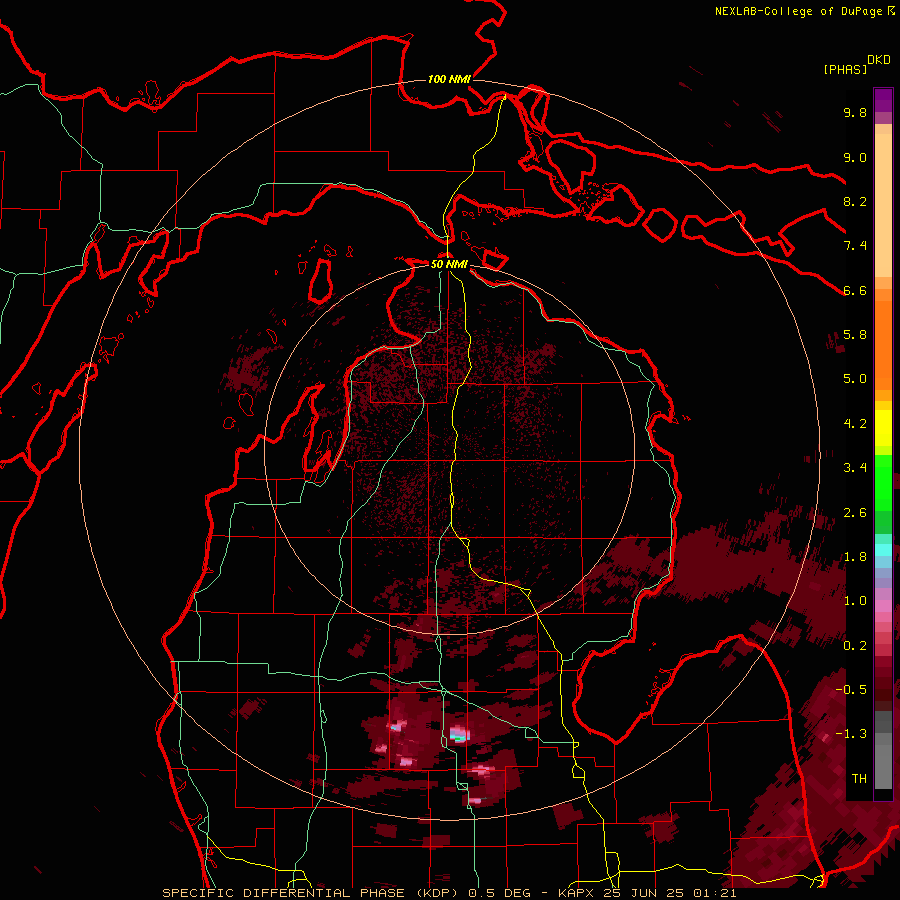
Task: Select the 9.8 scale value
Action: pyautogui.click(x=855, y=112)
